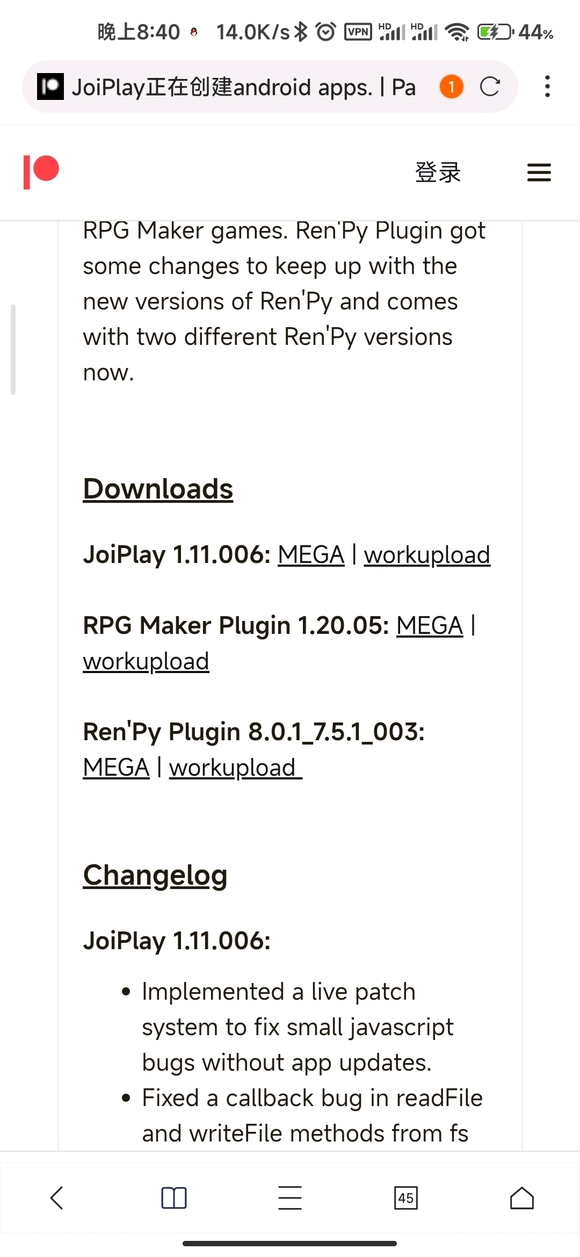Viewport: 580px width, 1257px height.
Task: Download JoiPlay 1.11.006 from MEGA
Action: tap(311, 554)
